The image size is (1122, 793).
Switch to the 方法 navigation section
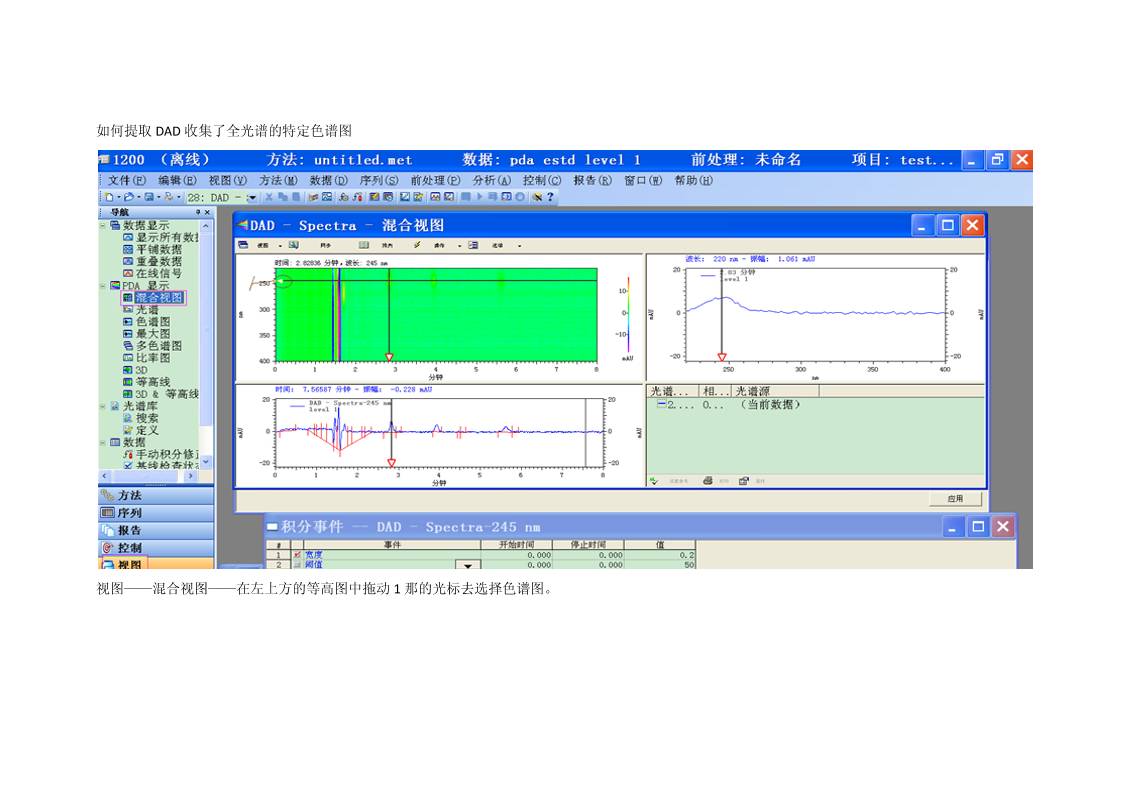pos(129,496)
